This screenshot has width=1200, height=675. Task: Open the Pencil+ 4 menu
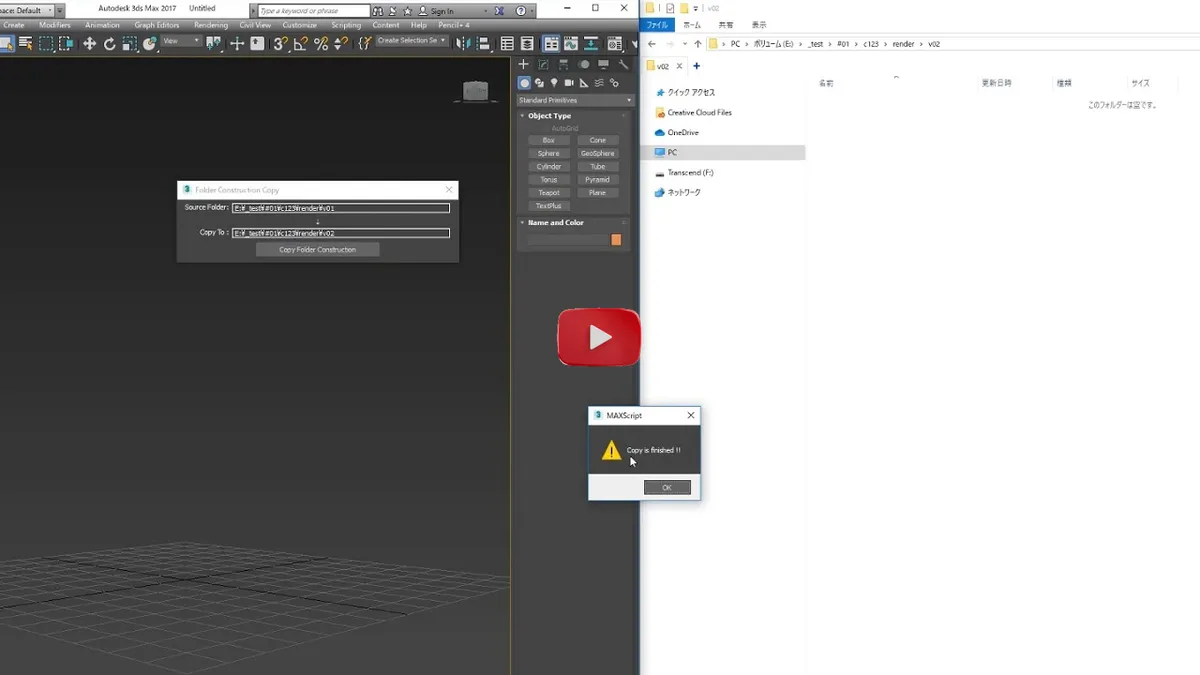coord(455,25)
